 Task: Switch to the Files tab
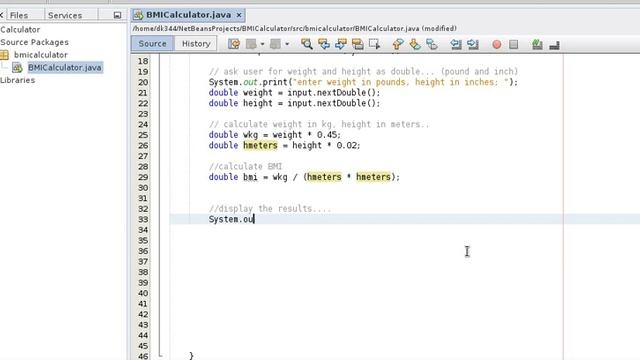[x=19, y=15]
